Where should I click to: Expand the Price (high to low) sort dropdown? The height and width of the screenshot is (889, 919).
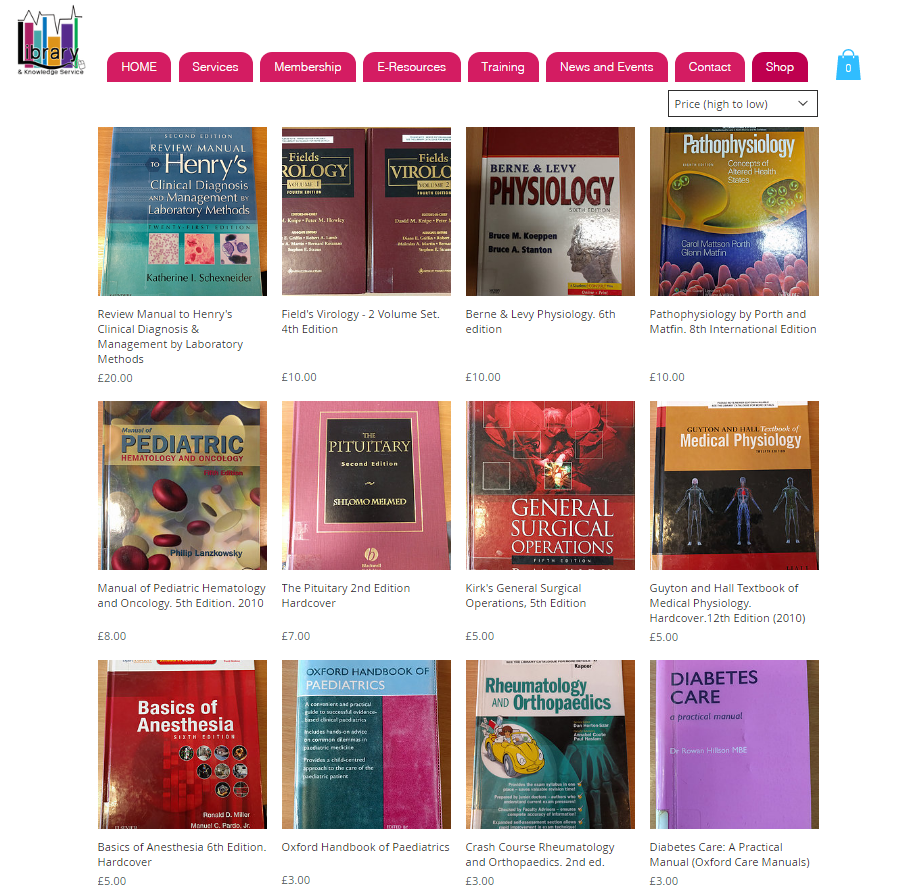click(742, 104)
